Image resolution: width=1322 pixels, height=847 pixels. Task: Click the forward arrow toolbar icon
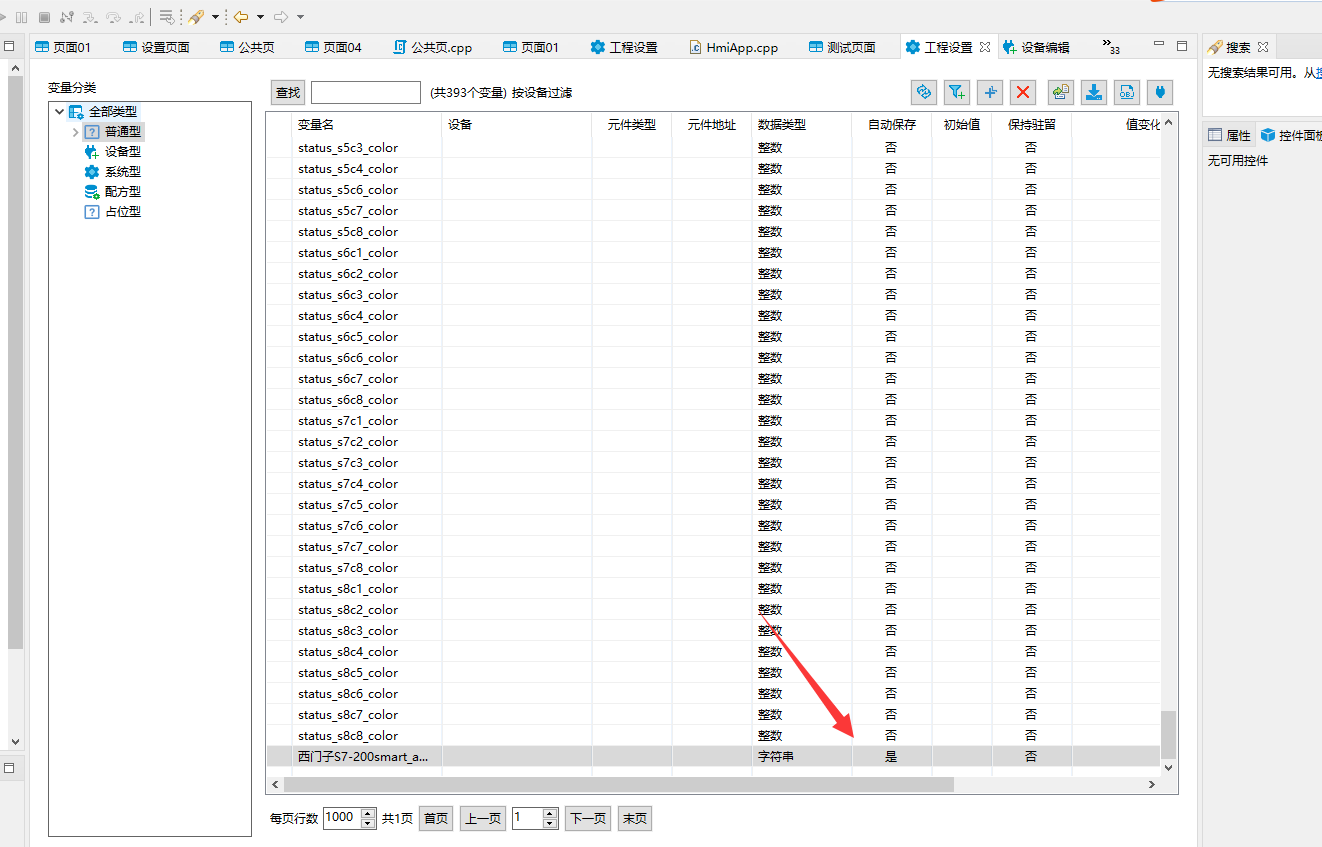click(x=281, y=17)
